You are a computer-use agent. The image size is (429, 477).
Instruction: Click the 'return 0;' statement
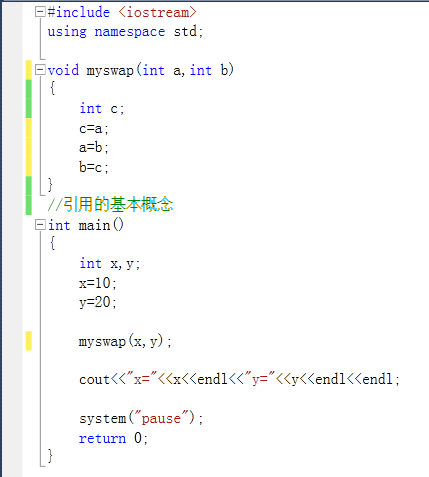(x=113, y=438)
